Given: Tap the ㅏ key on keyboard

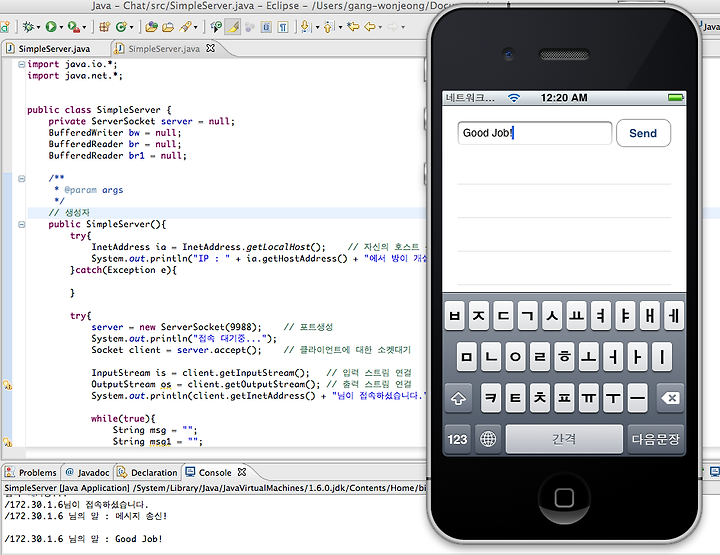Looking at the screenshot, I should 637,357.
